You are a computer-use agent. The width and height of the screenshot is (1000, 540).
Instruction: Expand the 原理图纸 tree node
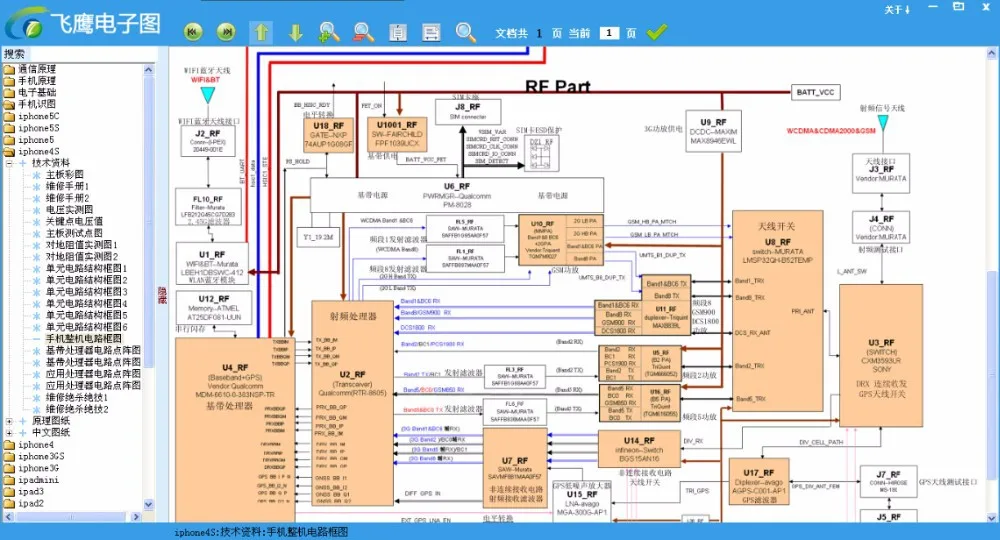(10, 421)
